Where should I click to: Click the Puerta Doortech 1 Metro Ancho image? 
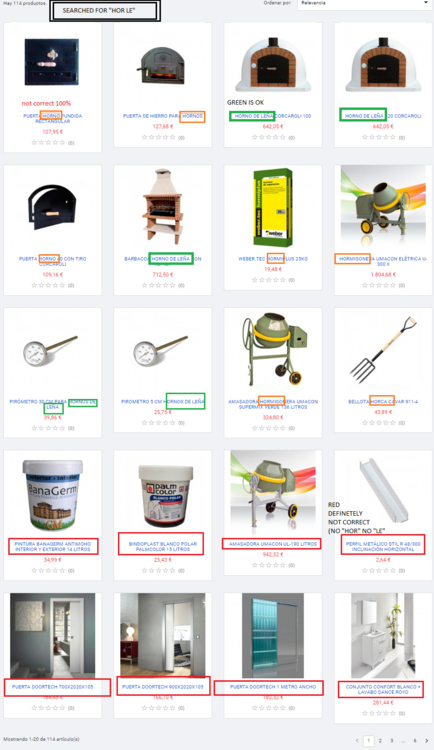click(x=273, y=636)
